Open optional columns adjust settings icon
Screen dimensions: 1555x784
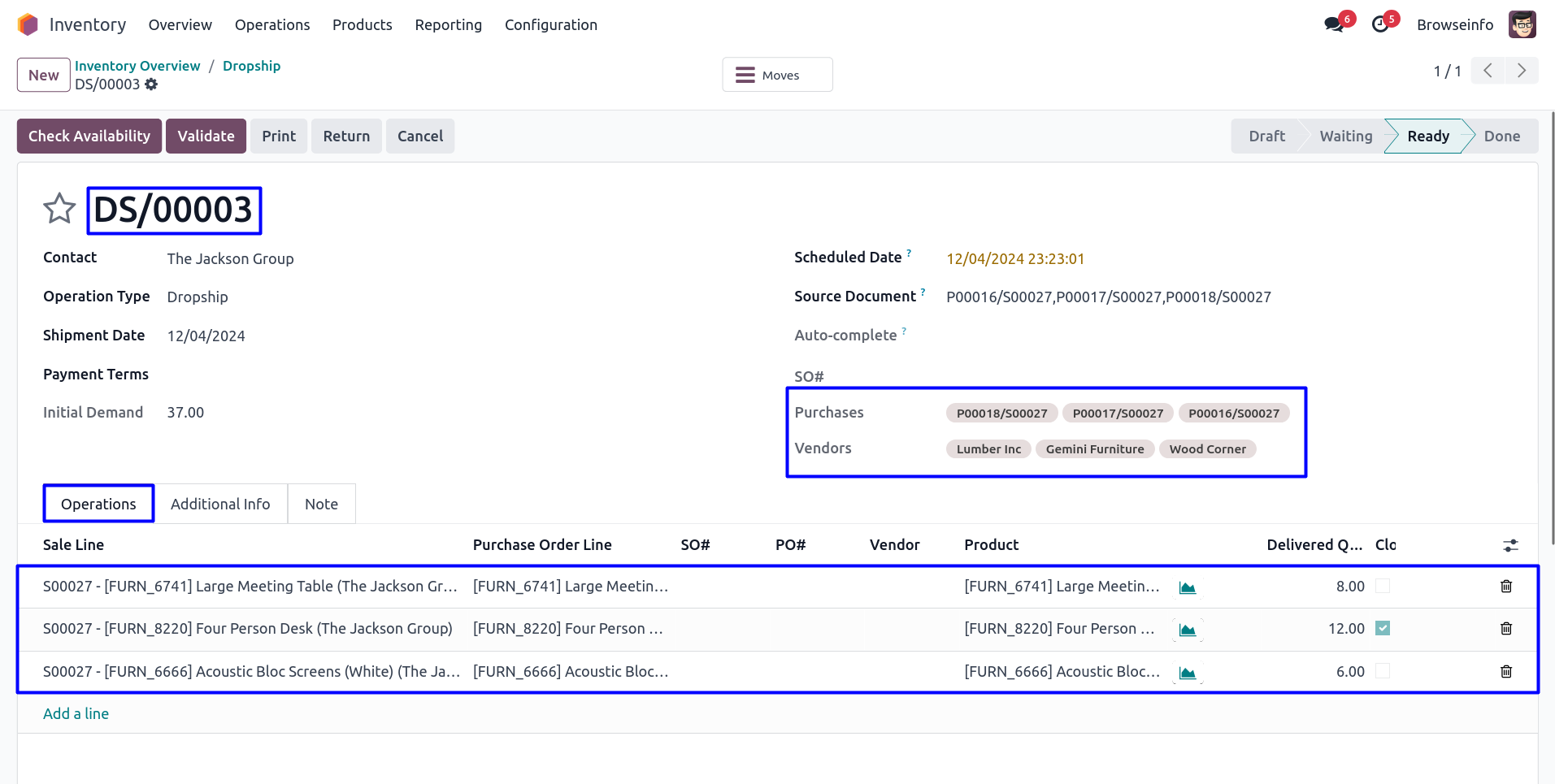(1510, 545)
